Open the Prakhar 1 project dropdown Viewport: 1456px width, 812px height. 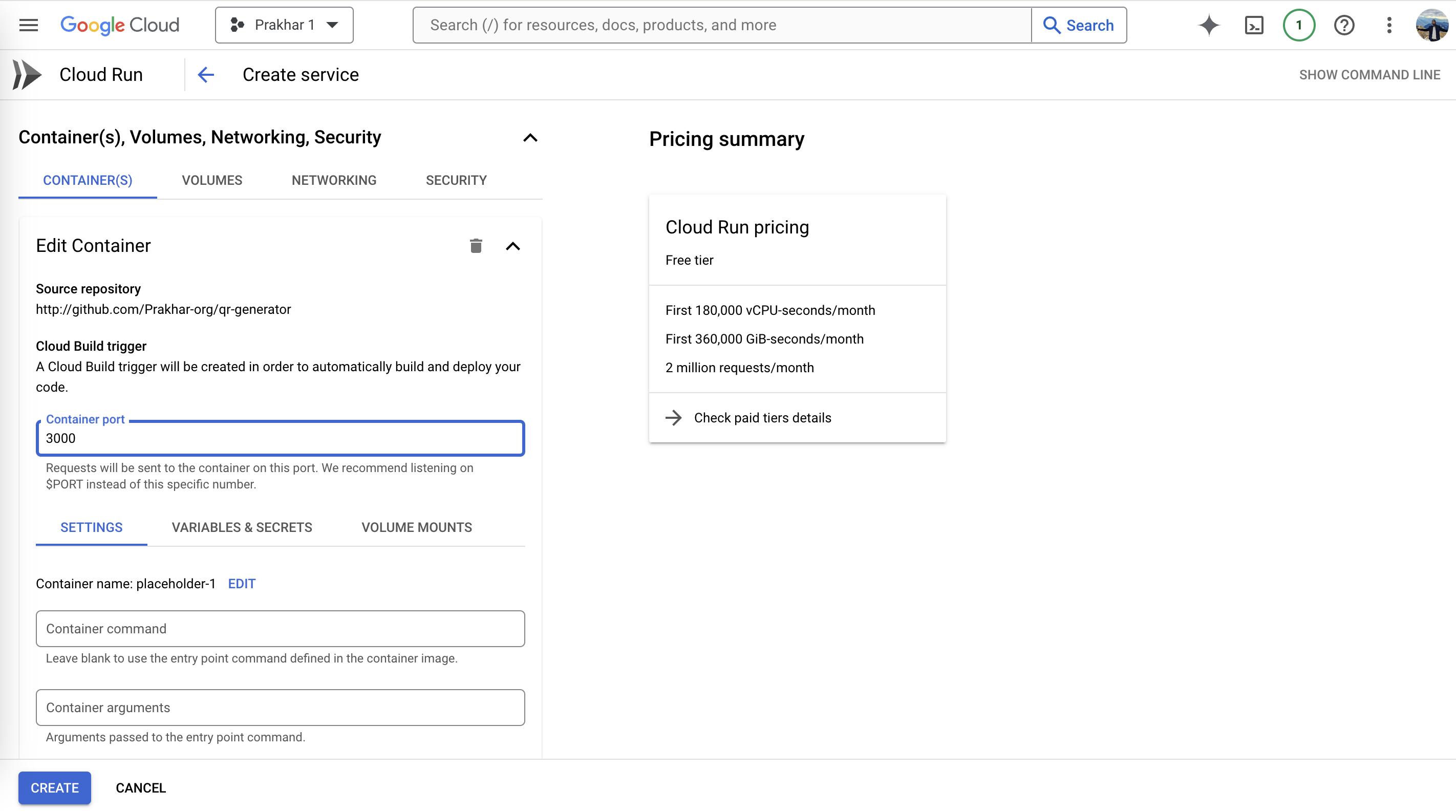(x=284, y=25)
